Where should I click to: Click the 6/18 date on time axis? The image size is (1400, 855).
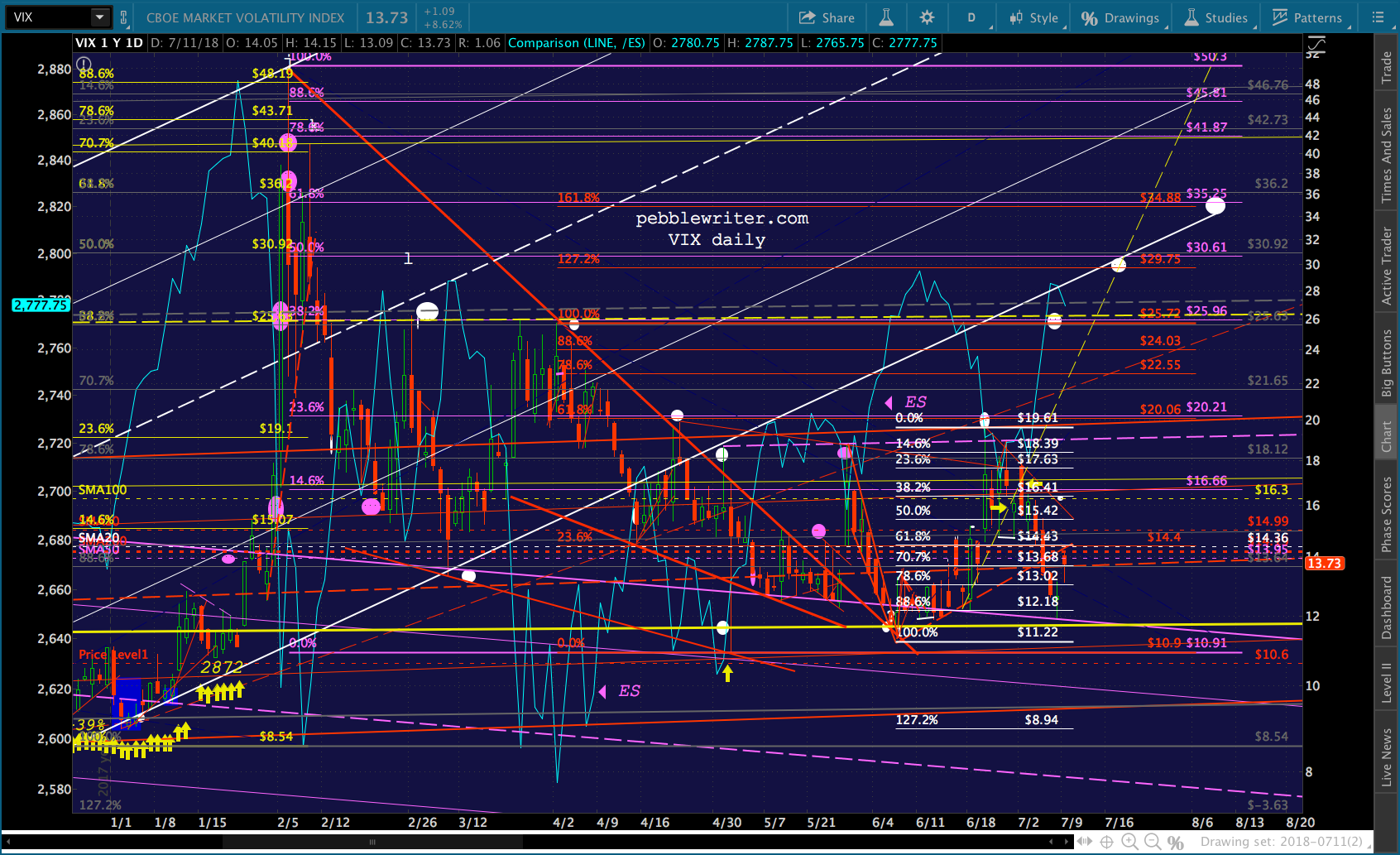981,823
